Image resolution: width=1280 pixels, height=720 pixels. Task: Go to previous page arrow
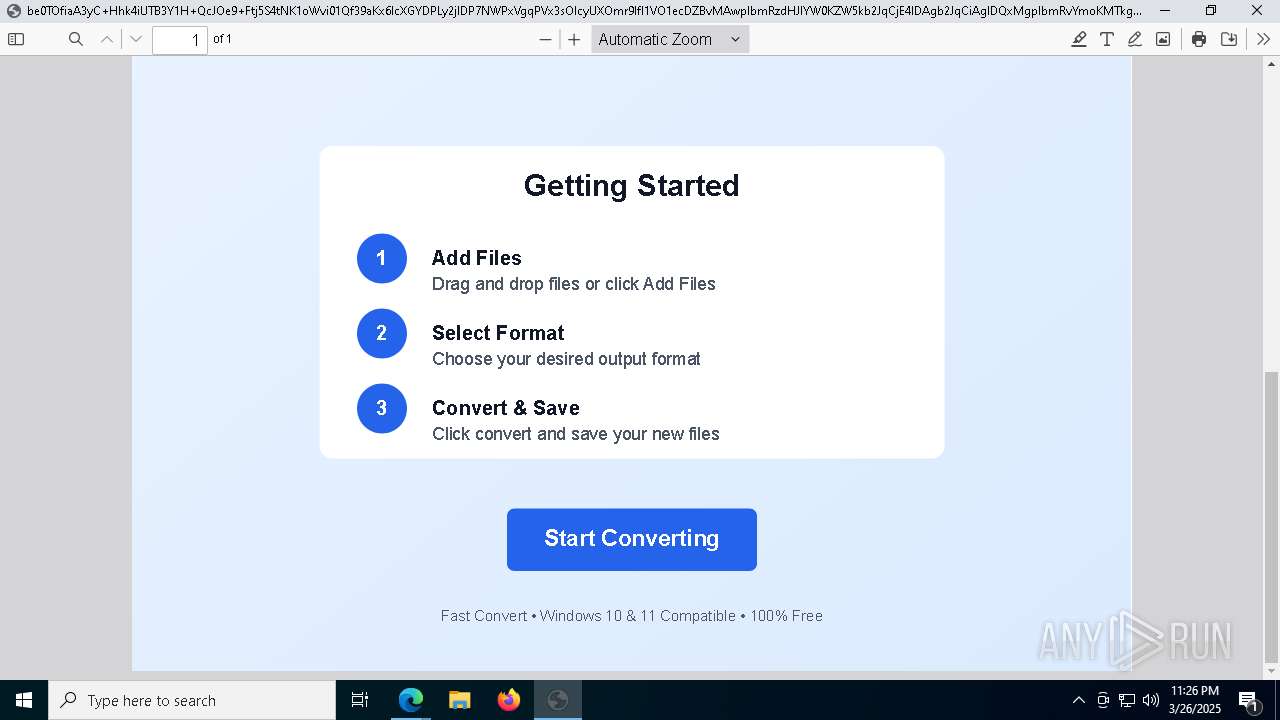click(x=107, y=39)
